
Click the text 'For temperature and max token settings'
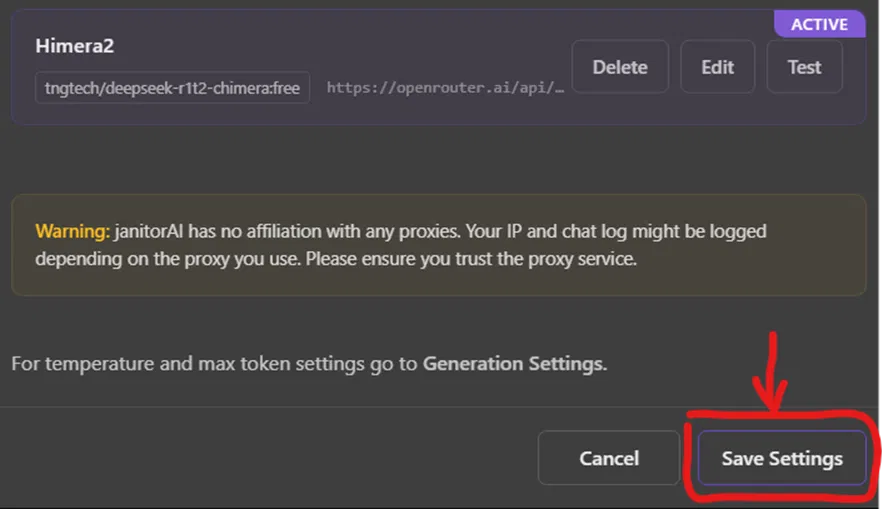187,363
